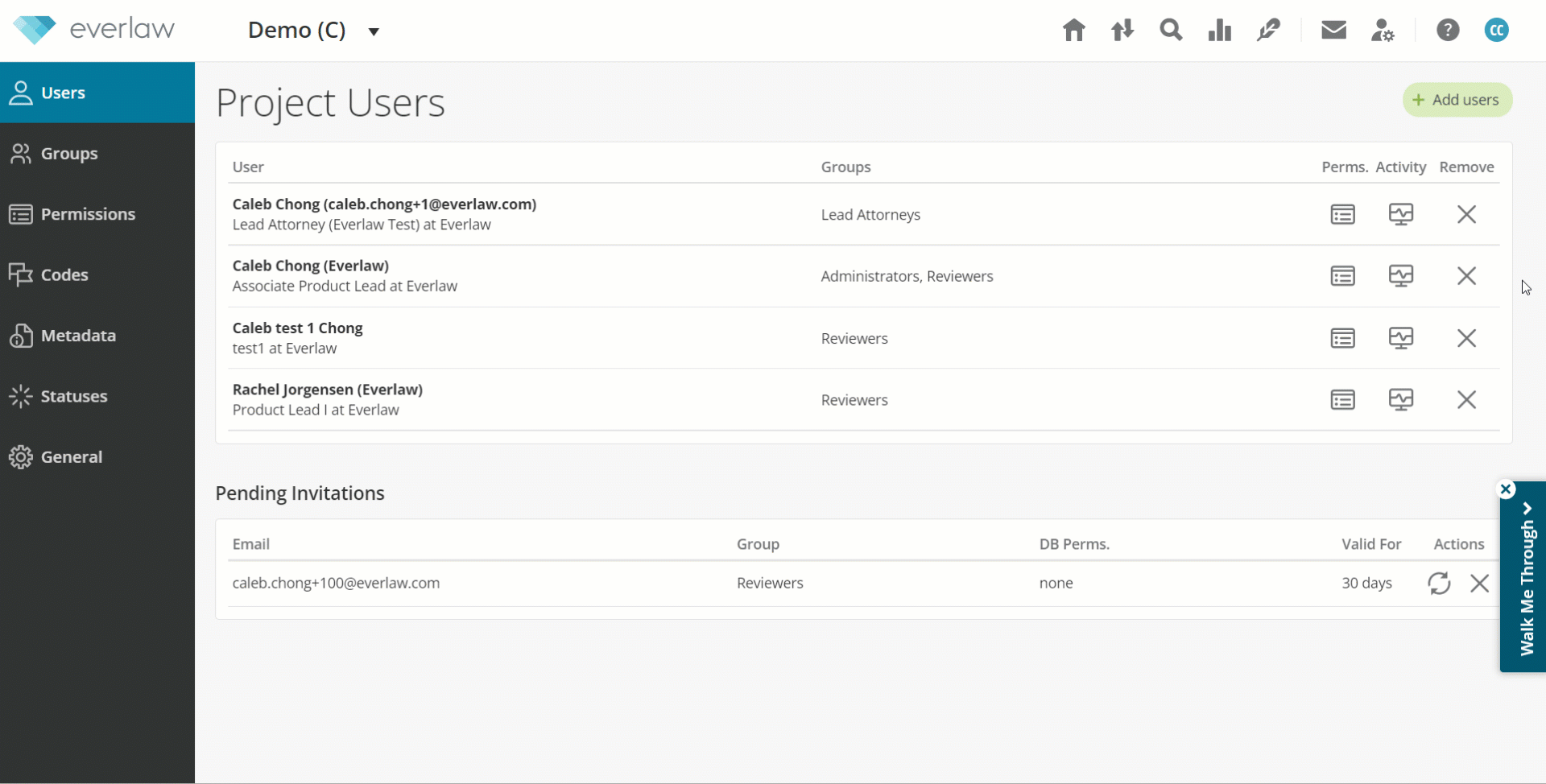Click the Pending Invitations heading
The height and width of the screenshot is (784, 1546).
300,493
